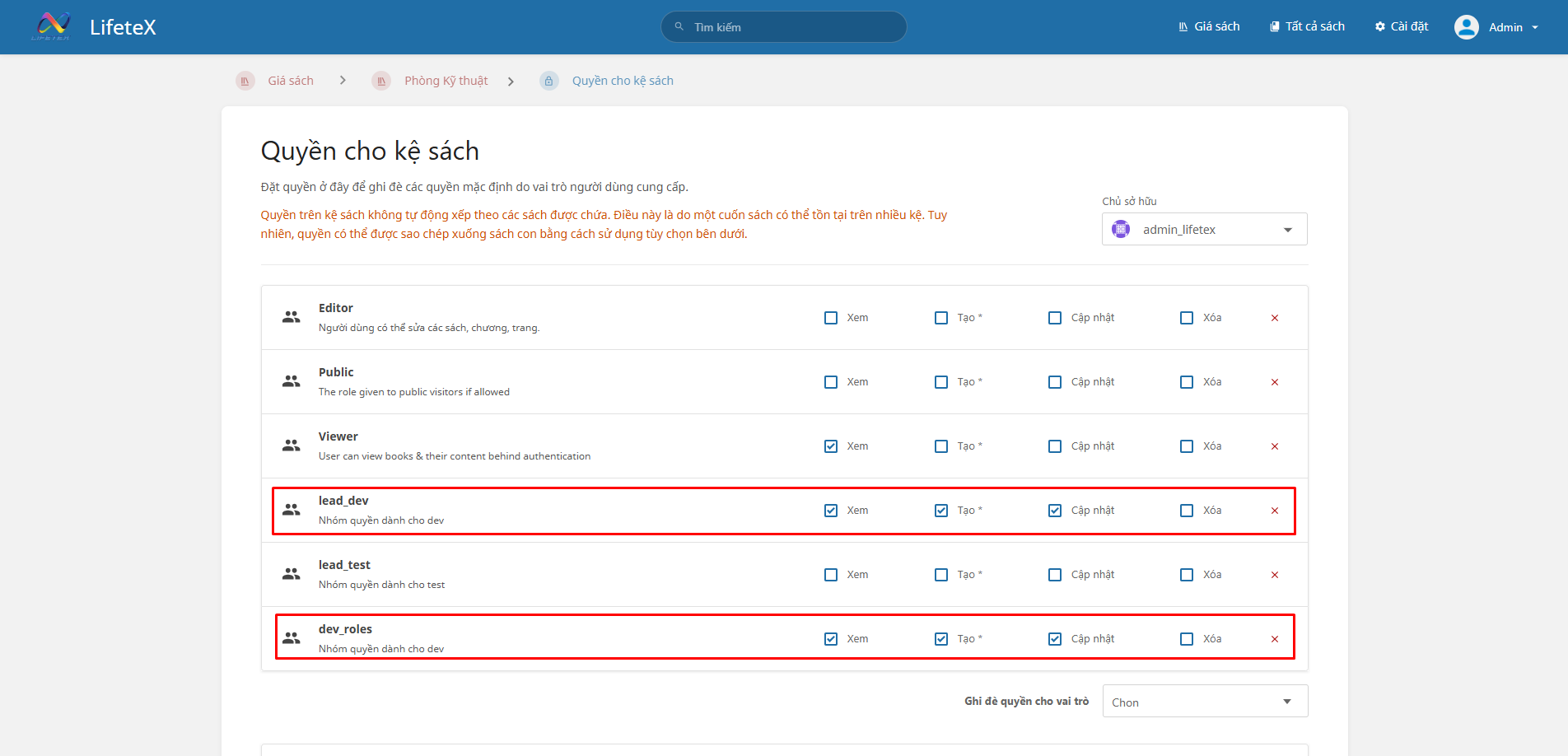Open the Chủ sở hữu admin_lifetex dropdown
The height and width of the screenshot is (756, 1568).
1204,230
